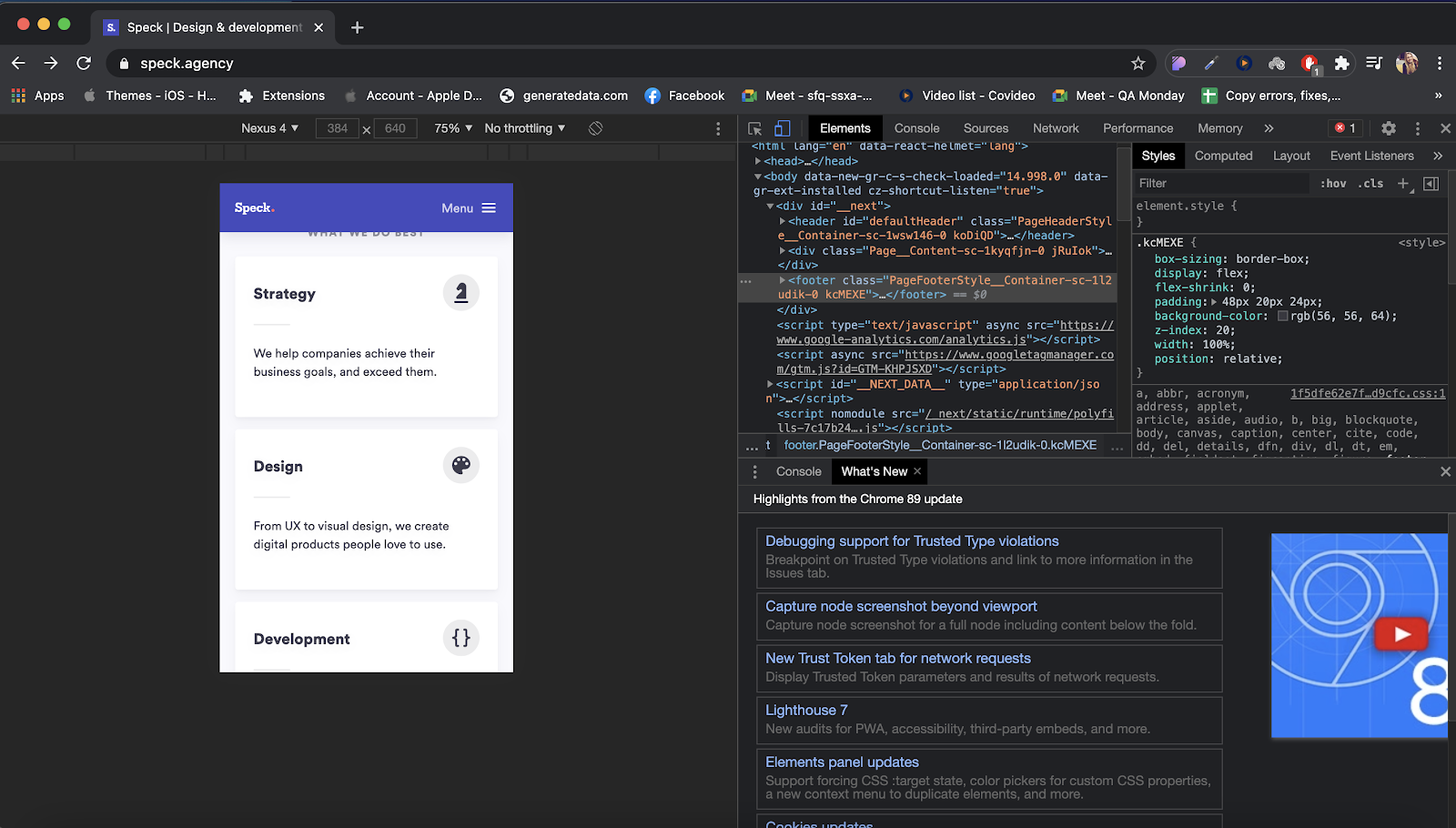Click the viewport height 640 field
The width and height of the screenshot is (1456, 828).
click(395, 128)
